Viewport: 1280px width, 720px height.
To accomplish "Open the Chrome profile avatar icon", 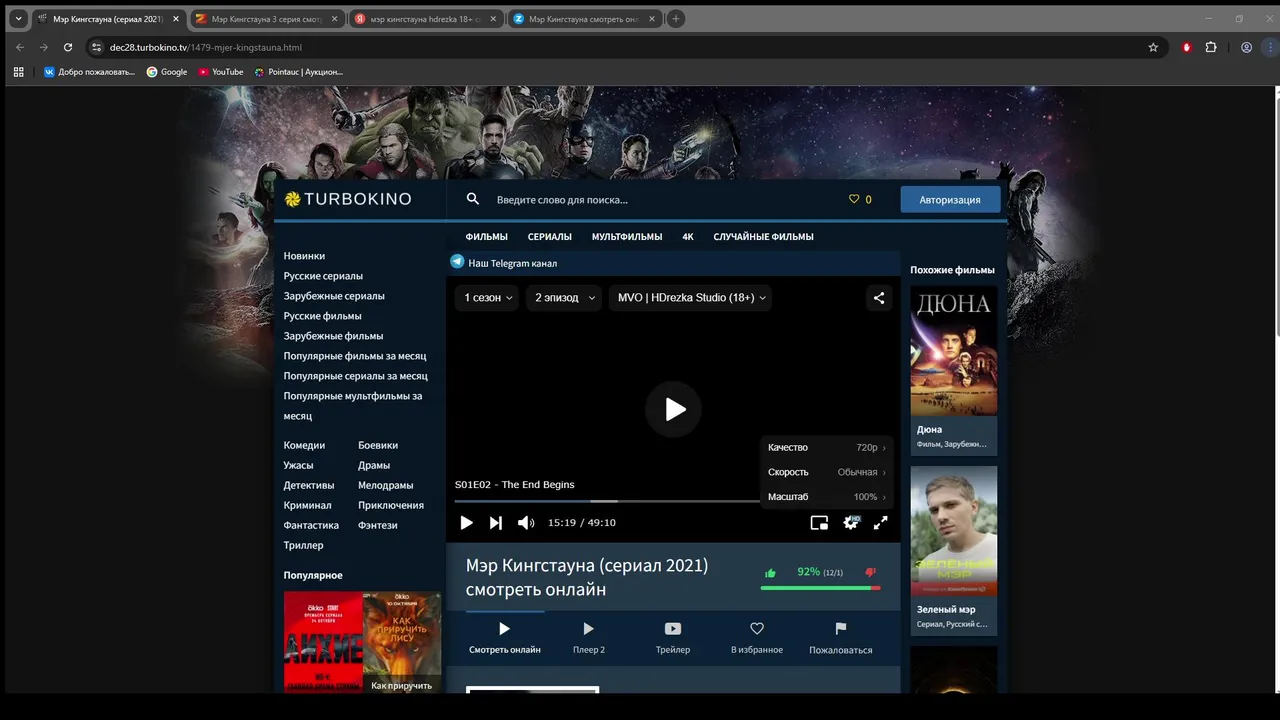I will click(x=1246, y=47).
